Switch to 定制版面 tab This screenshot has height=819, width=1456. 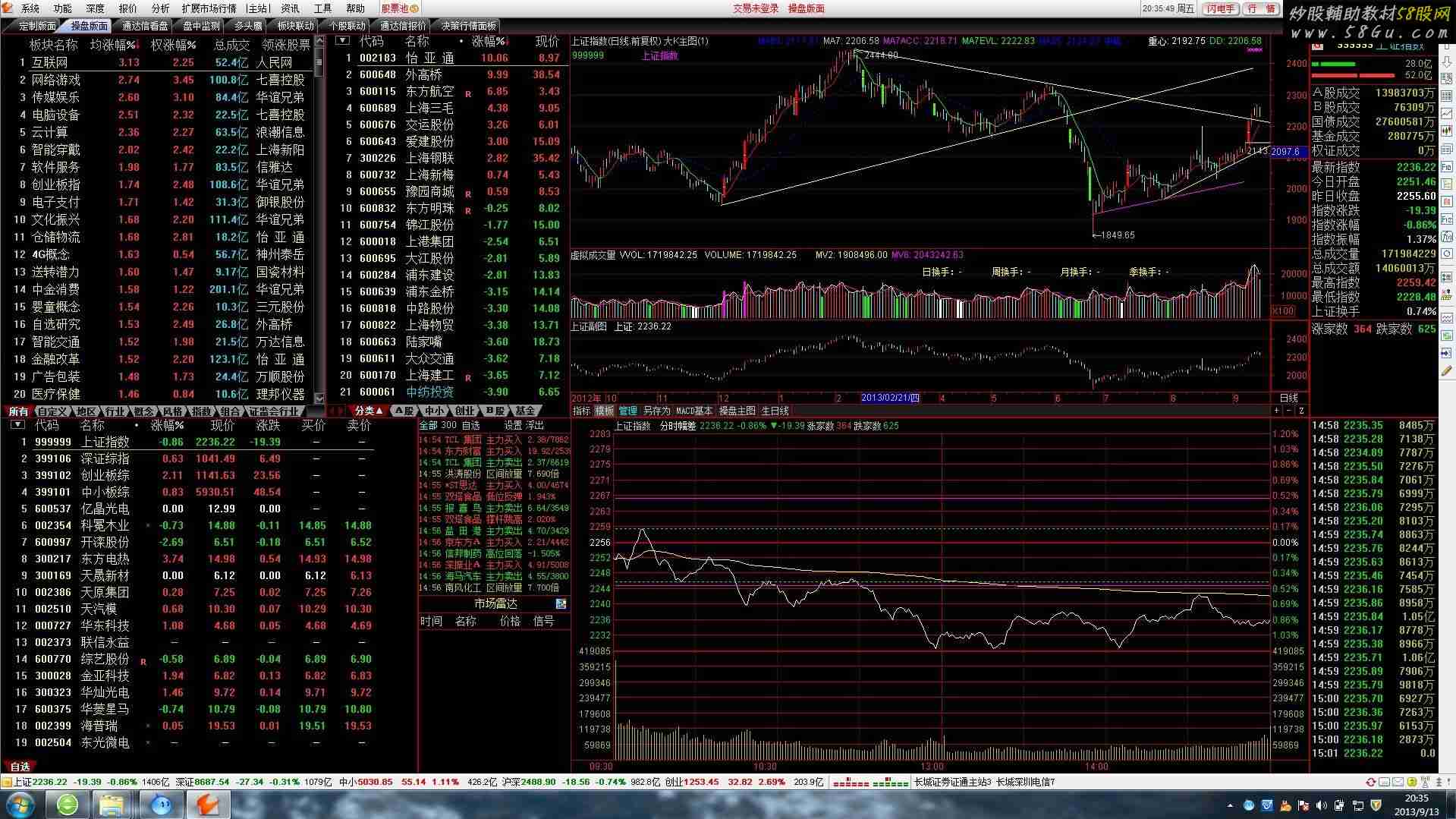pyautogui.click(x=38, y=26)
